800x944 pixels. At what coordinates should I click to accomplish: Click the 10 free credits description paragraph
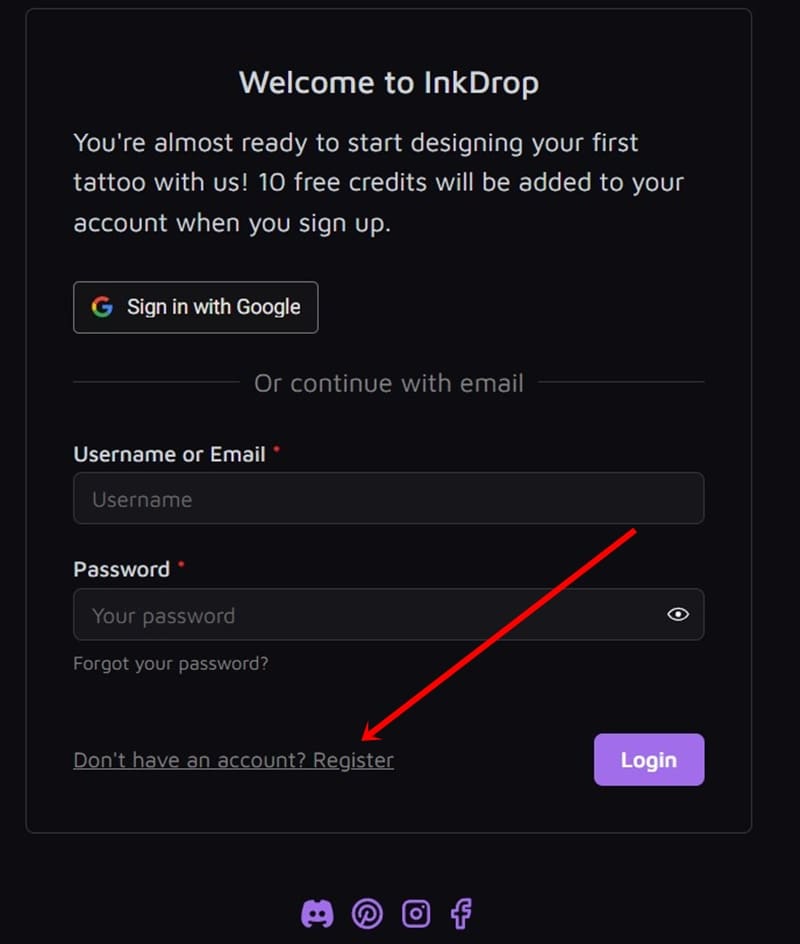tap(380, 182)
